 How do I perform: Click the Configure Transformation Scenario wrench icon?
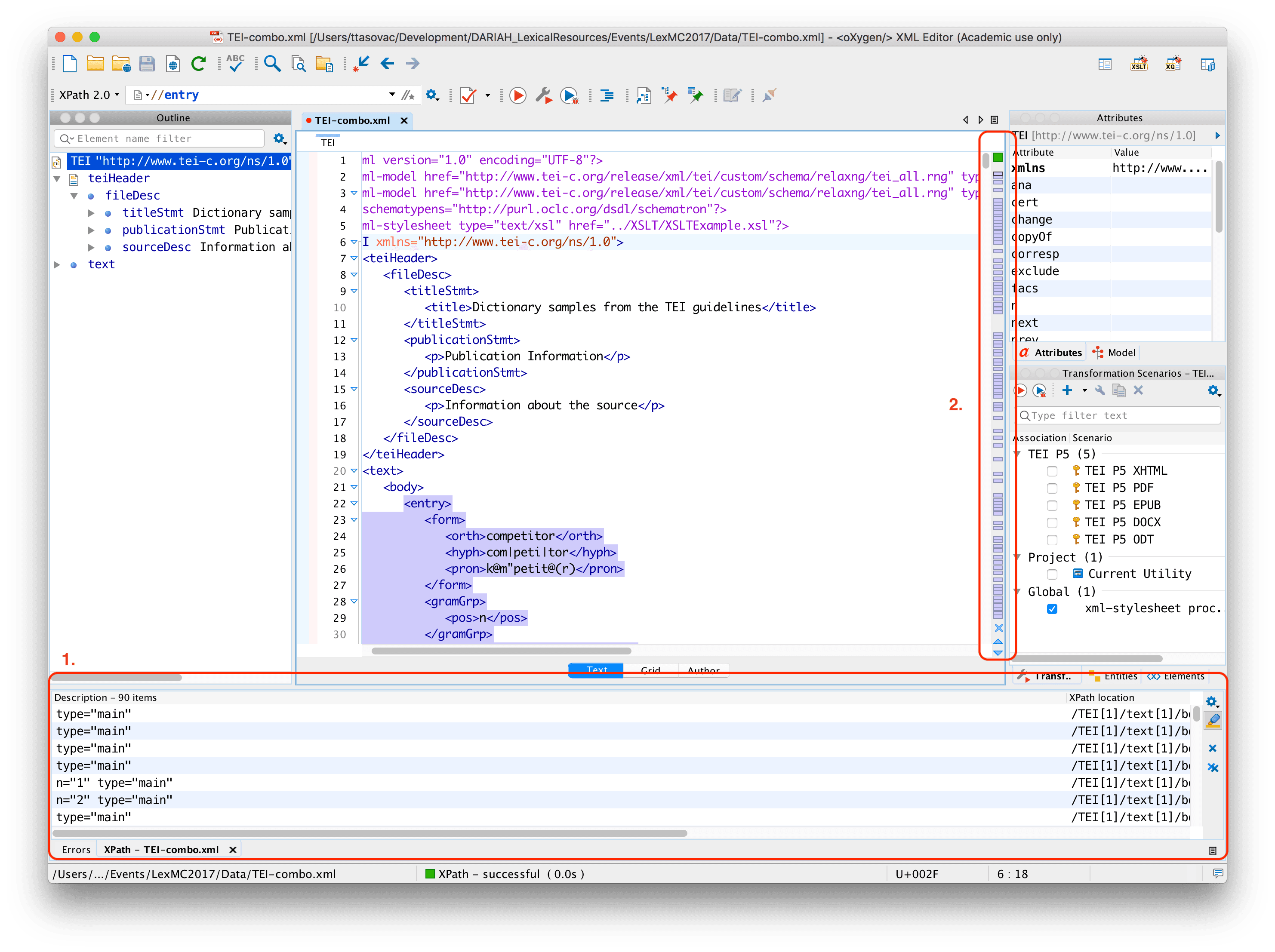[543, 95]
